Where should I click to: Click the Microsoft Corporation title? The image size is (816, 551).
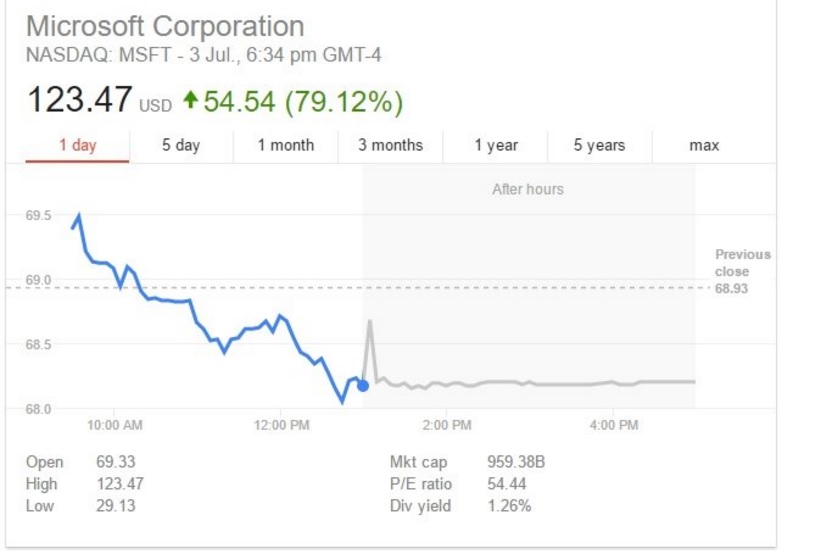tap(165, 26)
